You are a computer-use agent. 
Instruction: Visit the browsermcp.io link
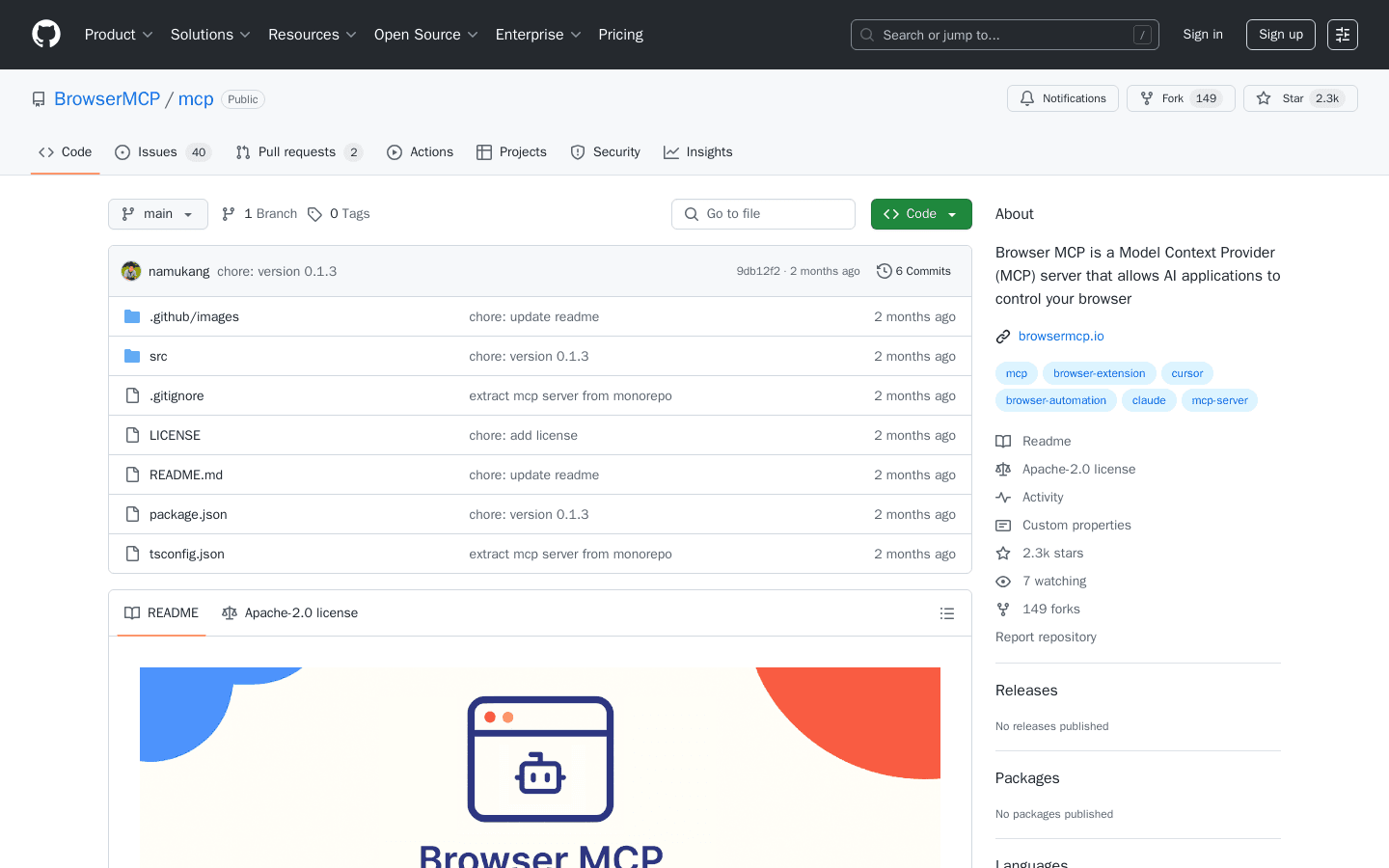tap(1060, 336)
